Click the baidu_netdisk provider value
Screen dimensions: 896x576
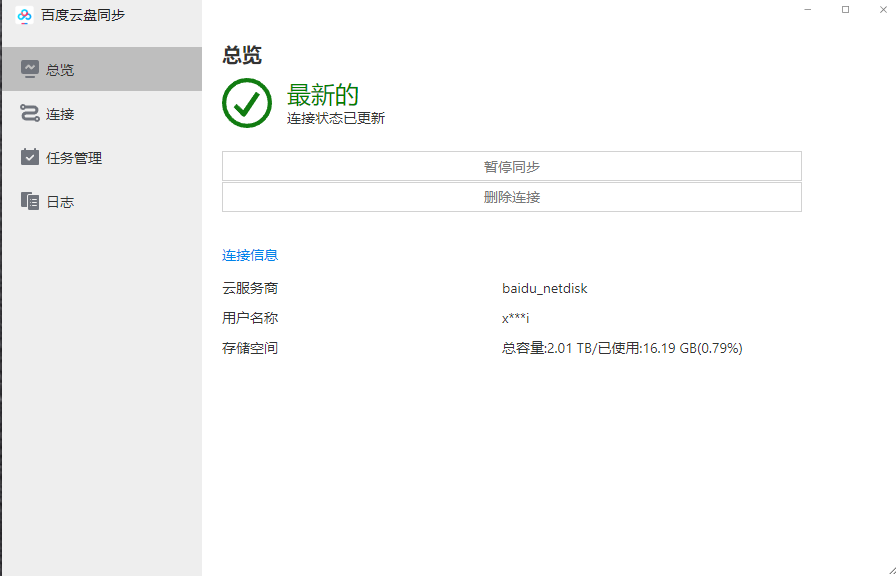tap(545, 288)
